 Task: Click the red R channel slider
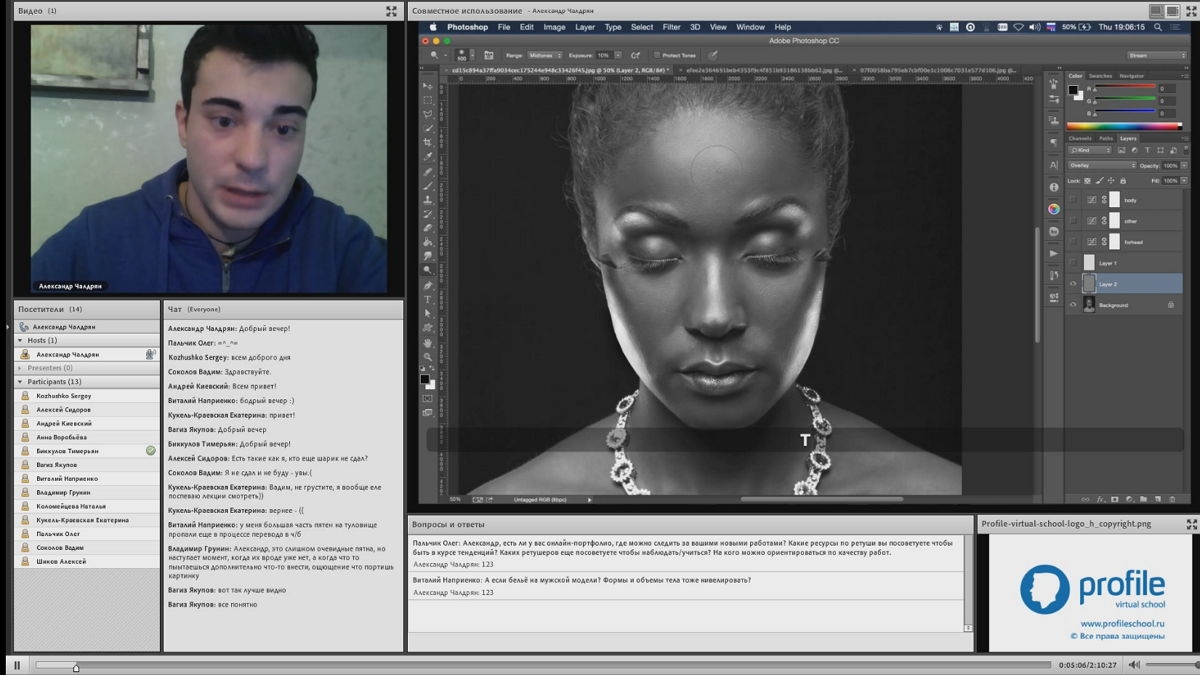(x=1125, y=88)
